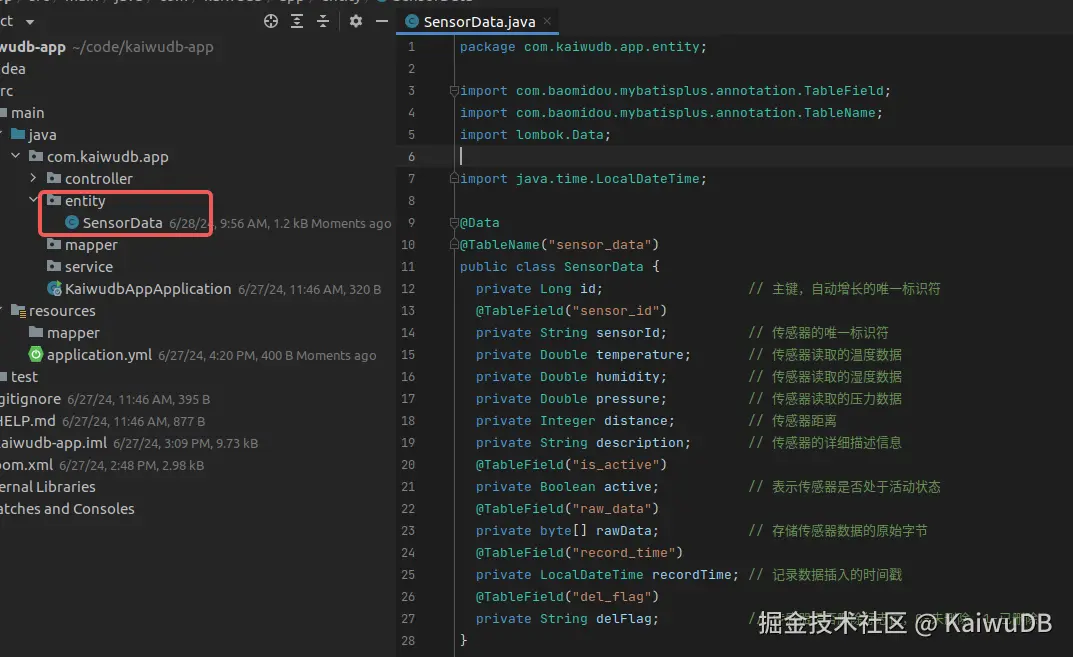Screen dimensions: 1073x657
Task: Select the controller package
Action: click(99, 179)
